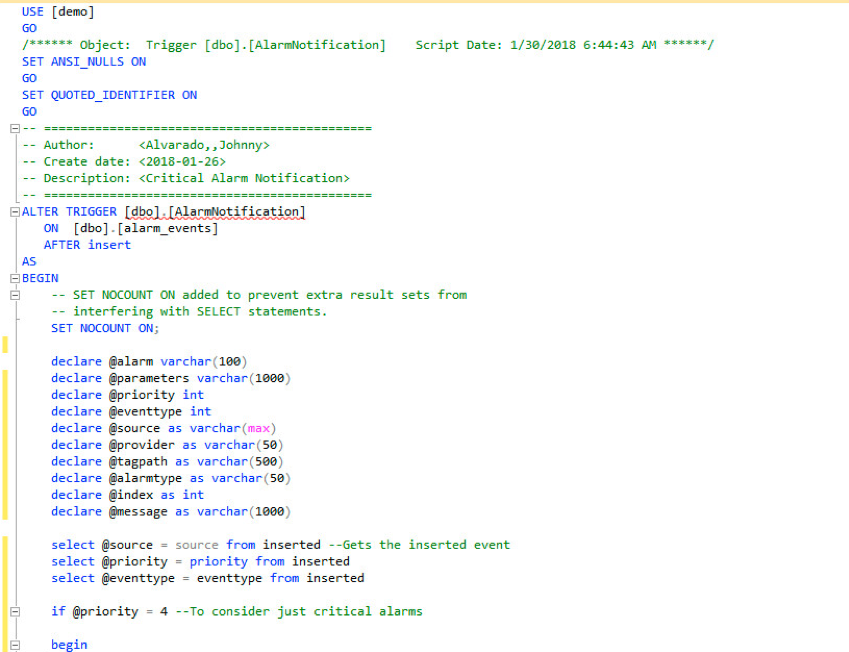Click the To consider just critical alarms comment

tap(299, 611)
